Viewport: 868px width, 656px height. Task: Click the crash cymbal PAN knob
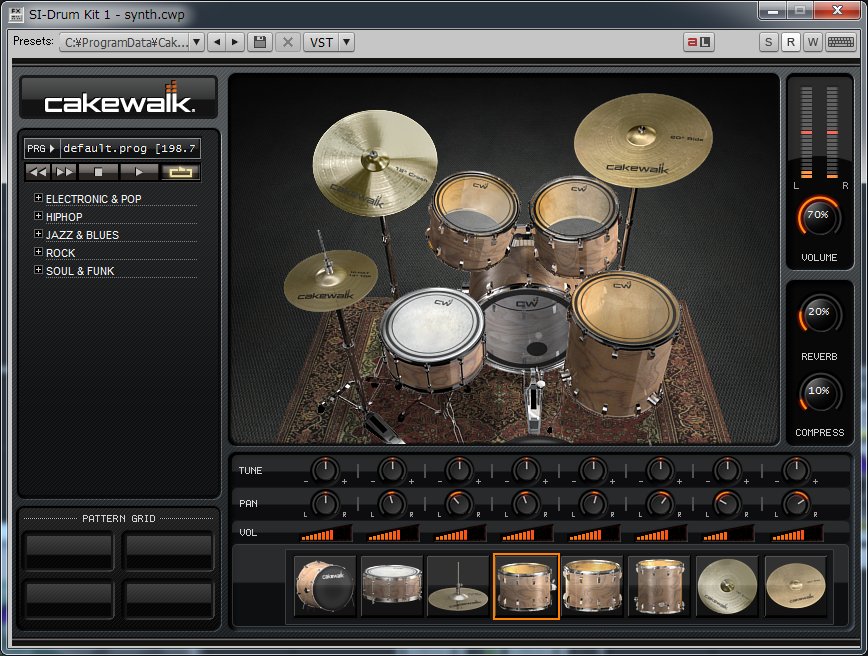[x=727, y=504]
